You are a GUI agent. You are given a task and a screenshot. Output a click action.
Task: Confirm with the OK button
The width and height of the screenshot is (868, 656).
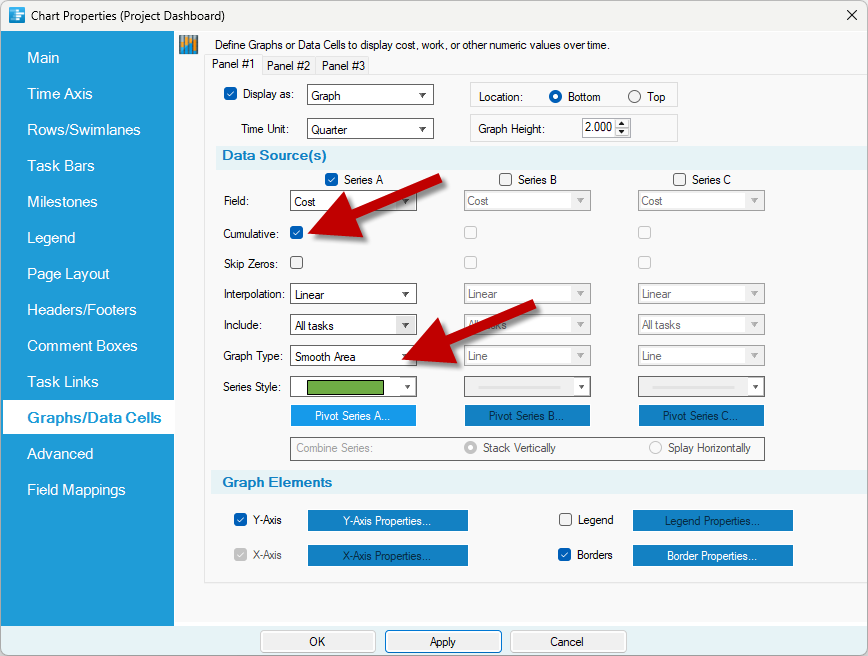pos(318,642)
